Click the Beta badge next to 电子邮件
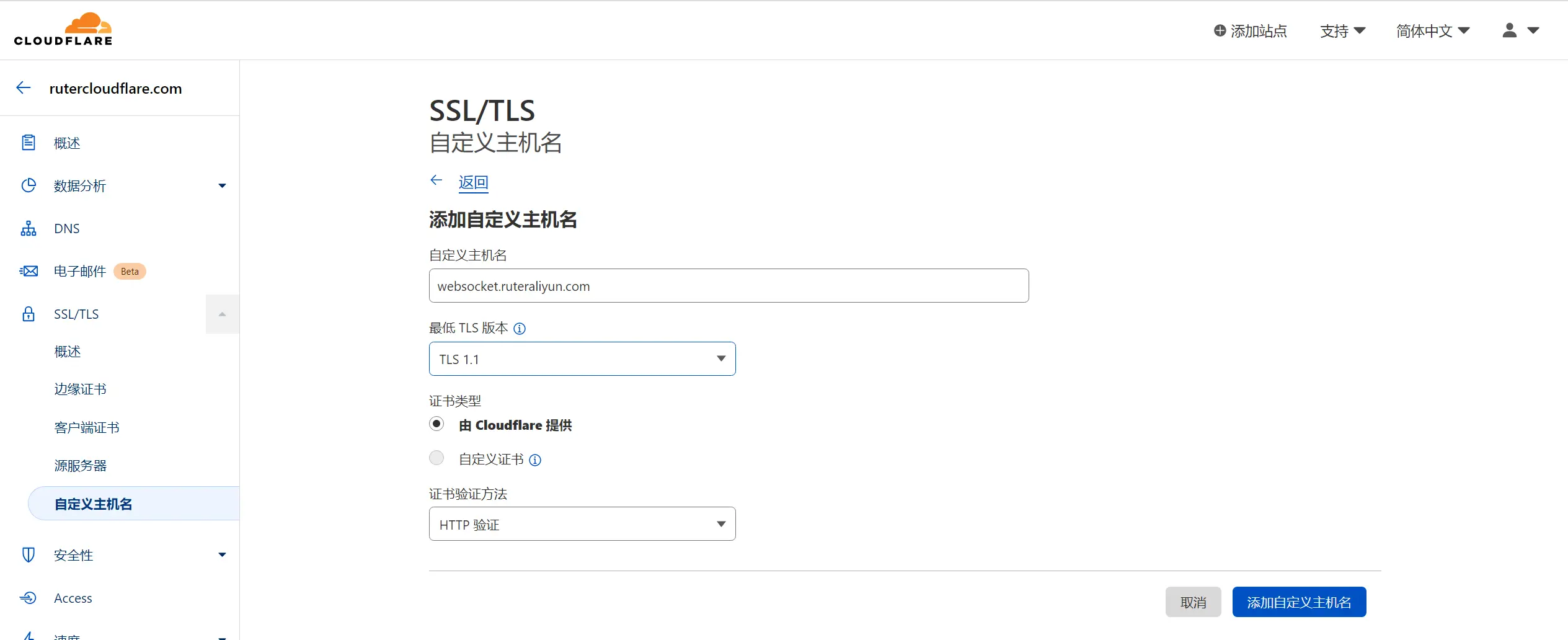Image resolution: width=1568 pixels, height=640 pixels. 130,272
